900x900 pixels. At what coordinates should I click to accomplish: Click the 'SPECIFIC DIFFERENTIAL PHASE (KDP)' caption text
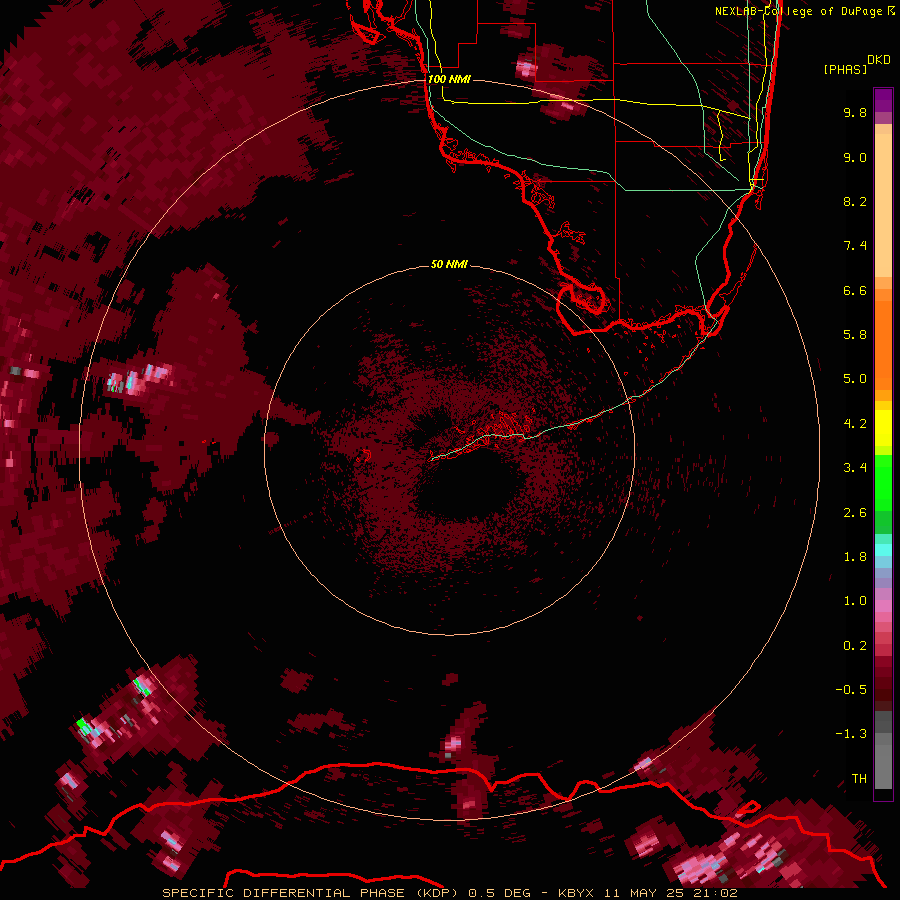(x=311, y=893)
